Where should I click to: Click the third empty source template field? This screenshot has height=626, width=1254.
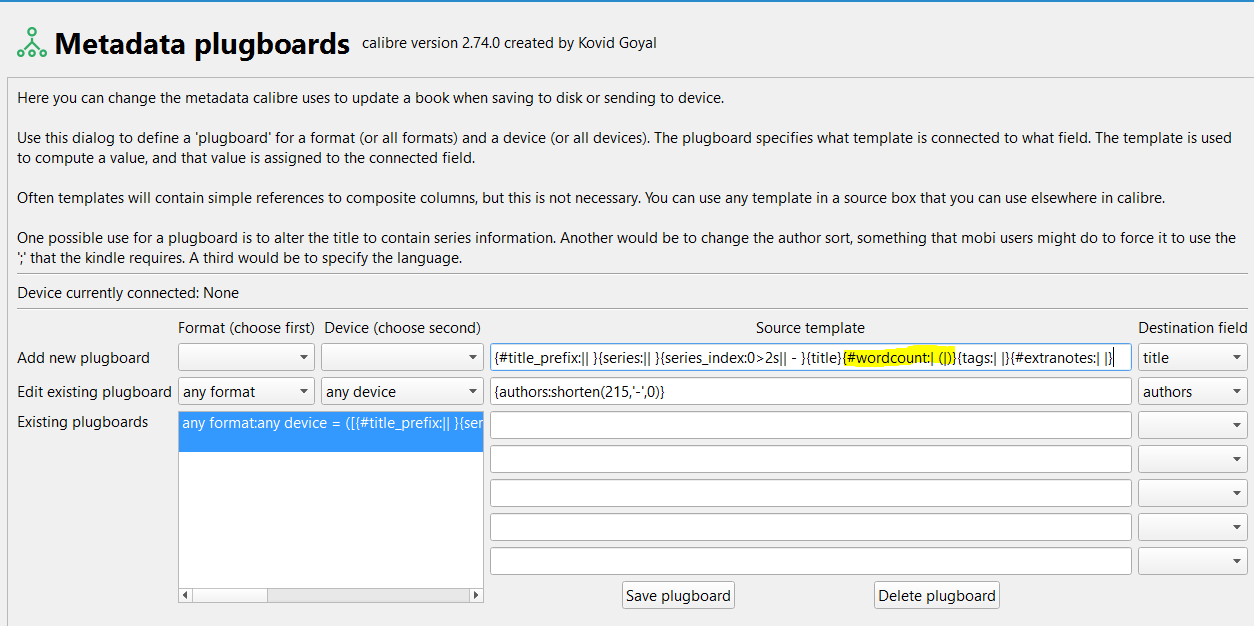pyautogui.click(x=811, y=493)
